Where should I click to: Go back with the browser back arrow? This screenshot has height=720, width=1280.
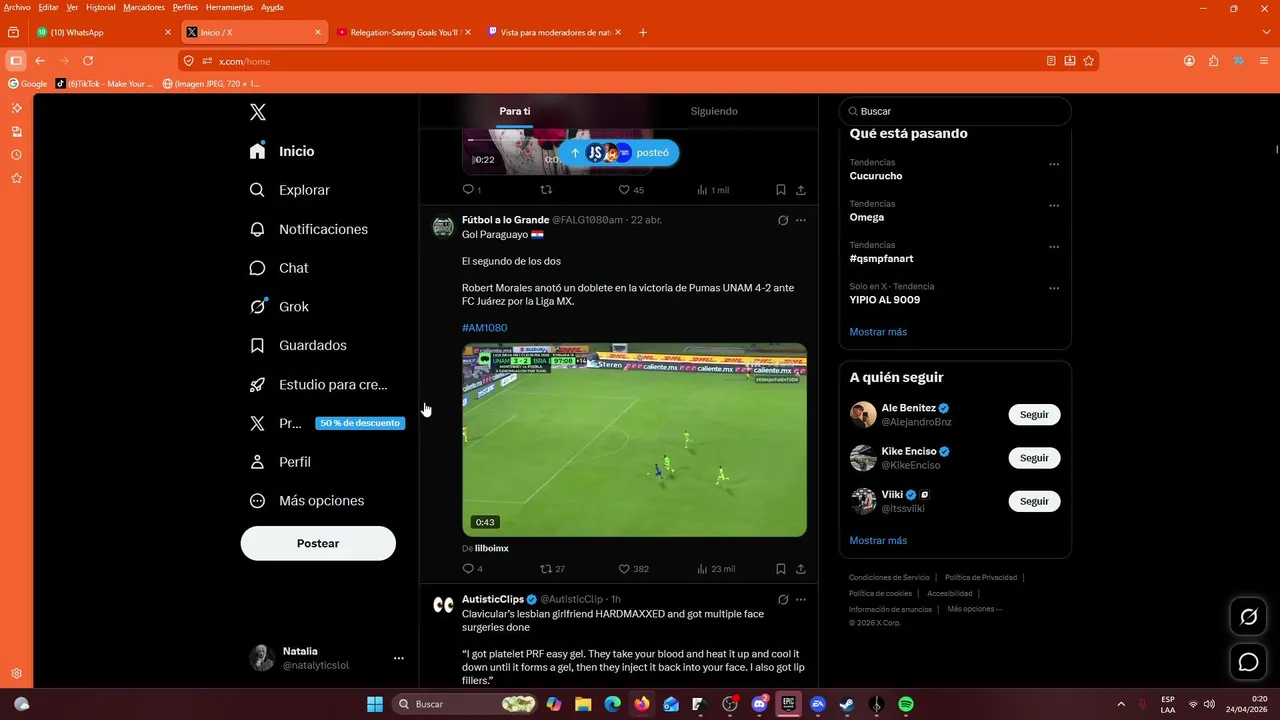coord(40,61)
